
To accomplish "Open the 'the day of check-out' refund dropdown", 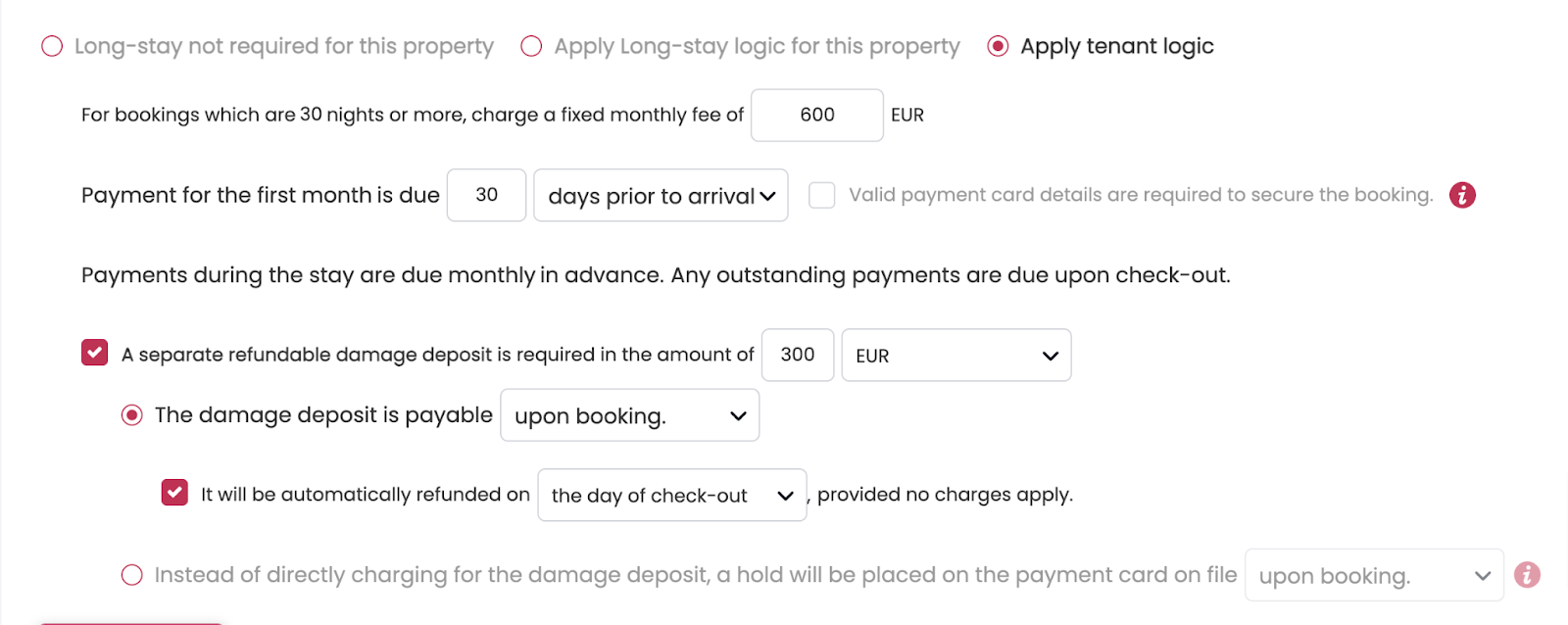I will [671, 496].
